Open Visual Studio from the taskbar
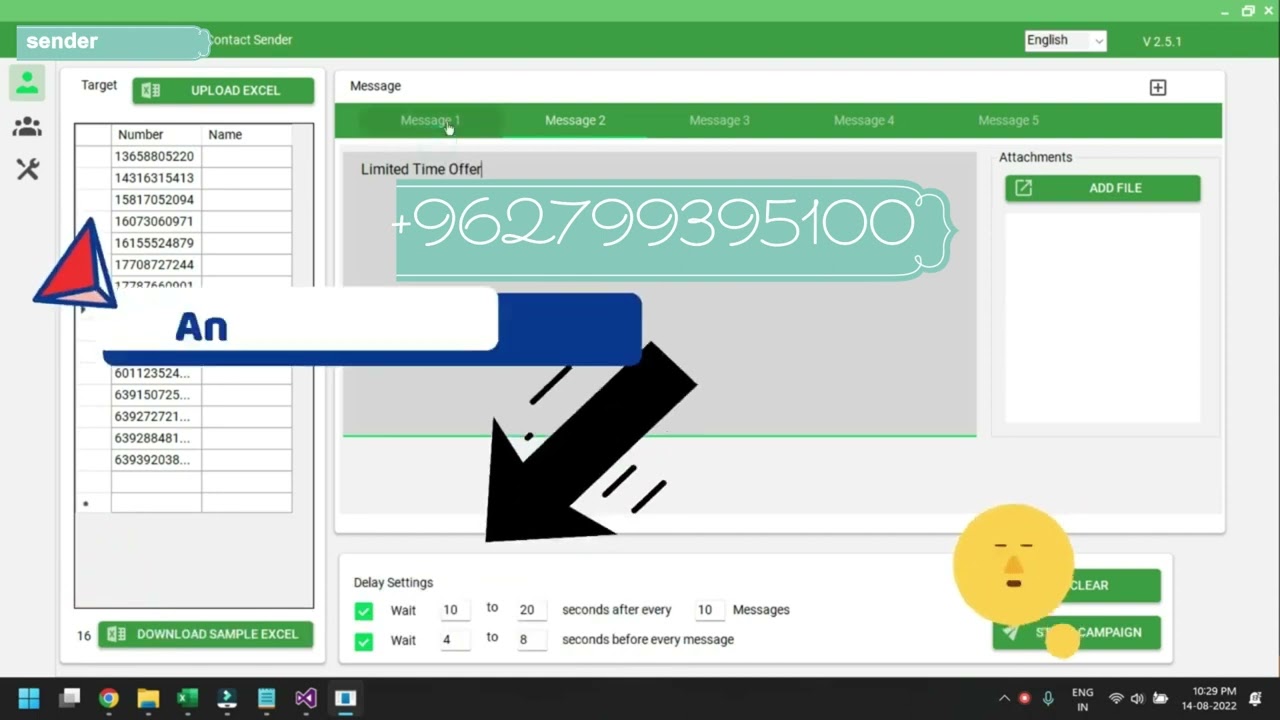This screenshot has height=720, width=1280. [306, 698]
